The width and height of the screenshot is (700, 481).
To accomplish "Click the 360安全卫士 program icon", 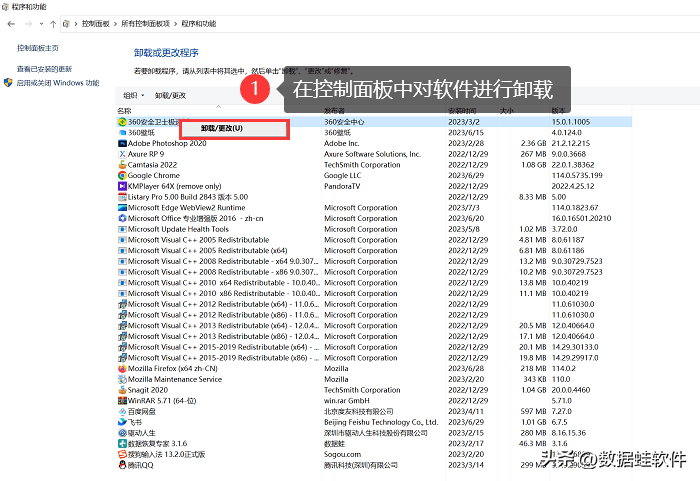I will (122, 122).
